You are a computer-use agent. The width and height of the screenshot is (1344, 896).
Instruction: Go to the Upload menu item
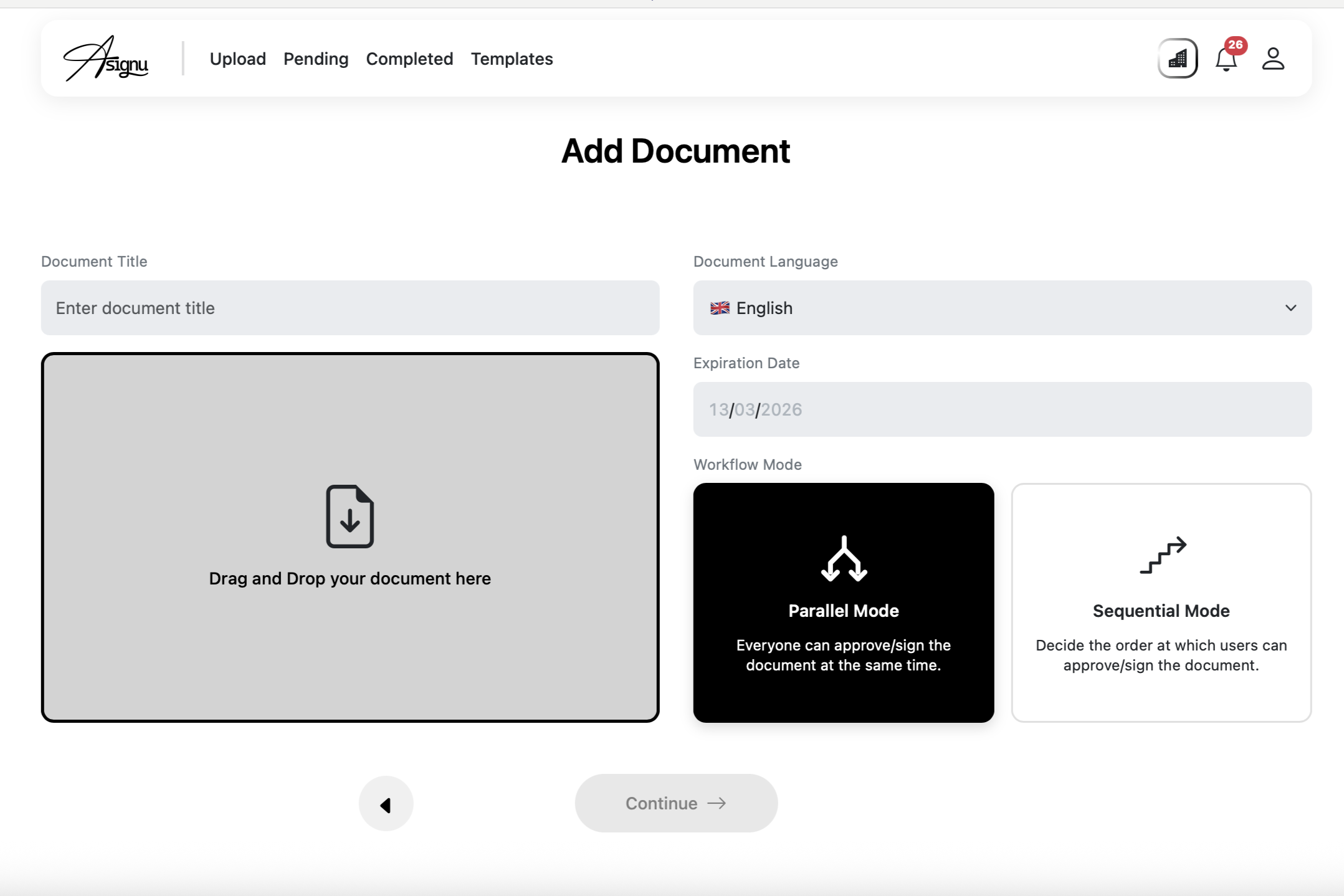pyautogui.click(x=237, y=59)
